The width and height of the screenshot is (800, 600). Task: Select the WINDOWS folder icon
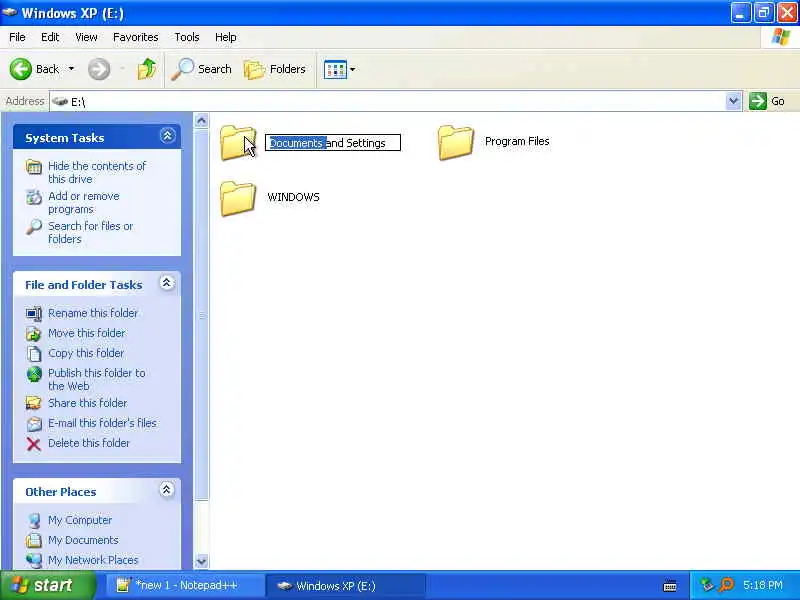click(x=238, y=198)
